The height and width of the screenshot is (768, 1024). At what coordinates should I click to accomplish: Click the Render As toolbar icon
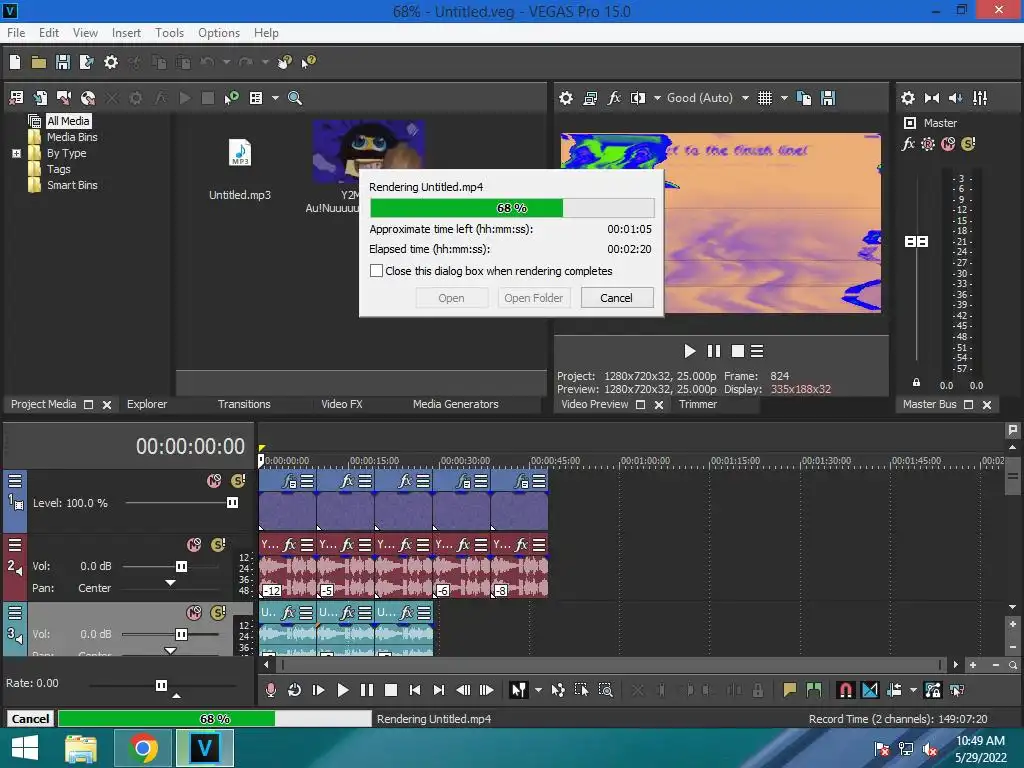coord(86,62)
